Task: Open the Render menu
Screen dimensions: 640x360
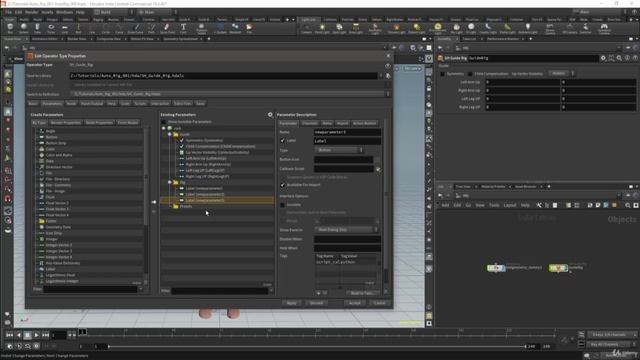Action: 31,12
